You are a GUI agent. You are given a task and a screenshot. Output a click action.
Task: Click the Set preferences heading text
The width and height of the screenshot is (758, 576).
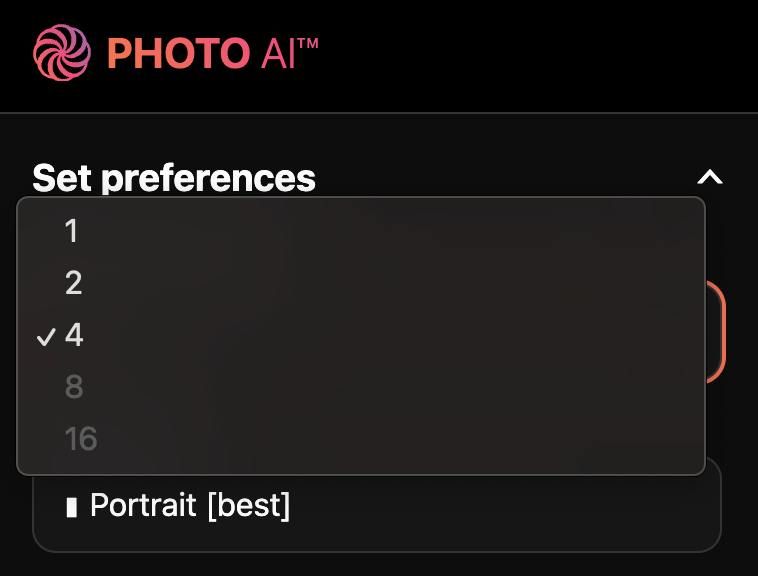[x=174, y=178]
